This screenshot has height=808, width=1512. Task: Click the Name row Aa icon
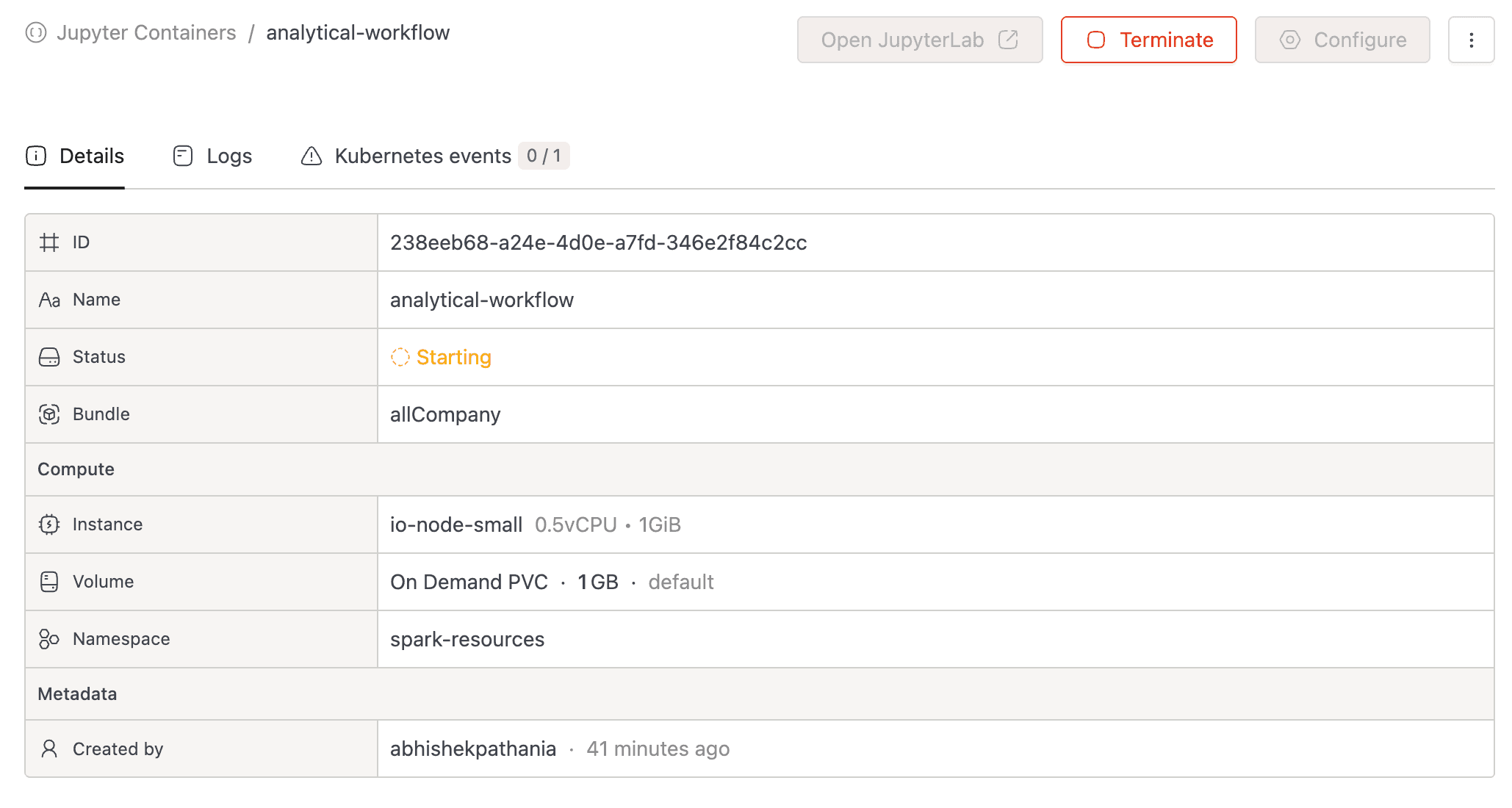click(x=49, y=300)
